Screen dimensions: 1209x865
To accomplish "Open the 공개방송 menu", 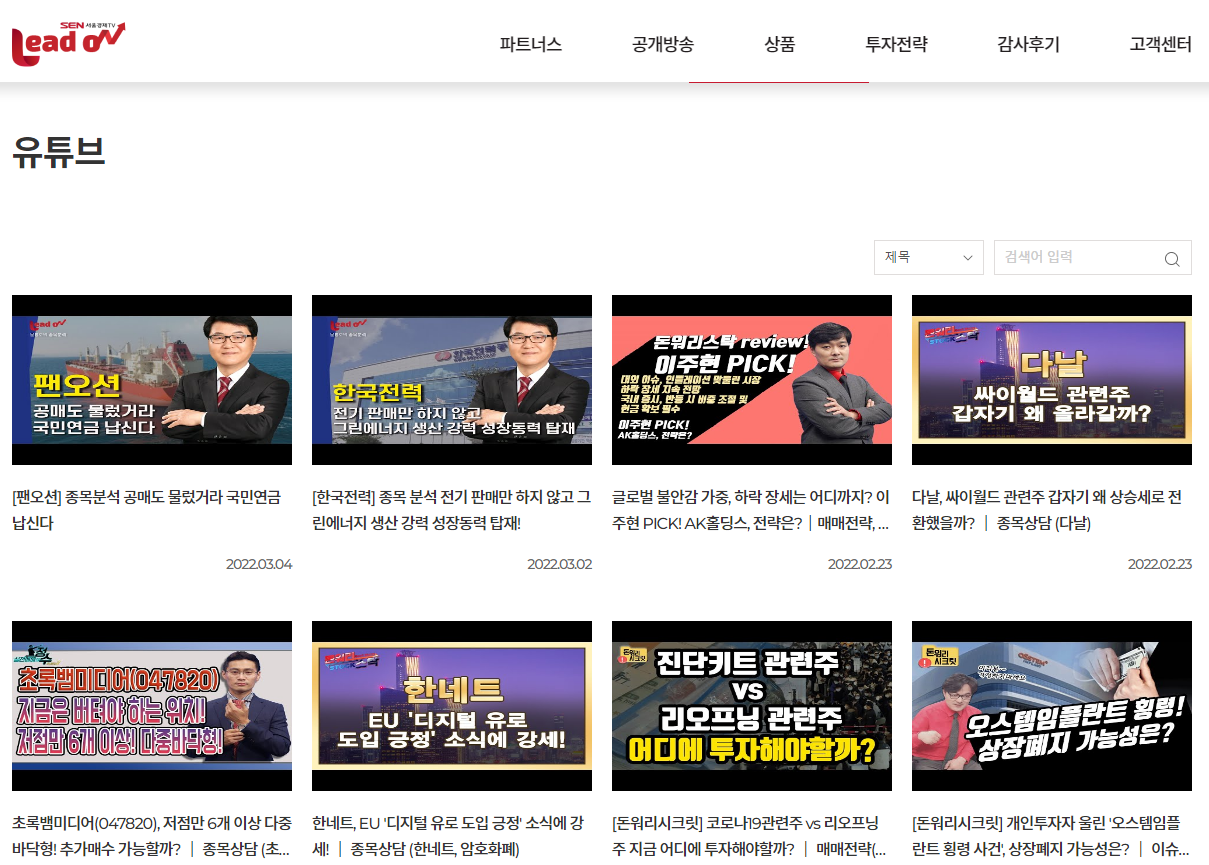I will coord(663,44).
